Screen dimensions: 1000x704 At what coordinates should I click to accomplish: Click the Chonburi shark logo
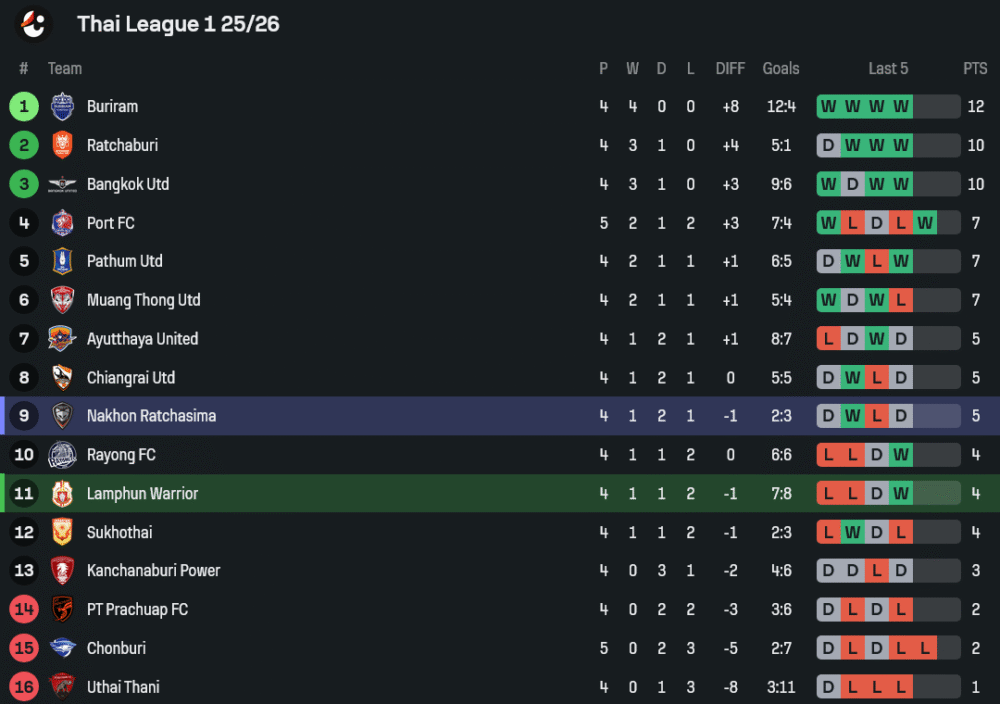click(x=62, y=649)
